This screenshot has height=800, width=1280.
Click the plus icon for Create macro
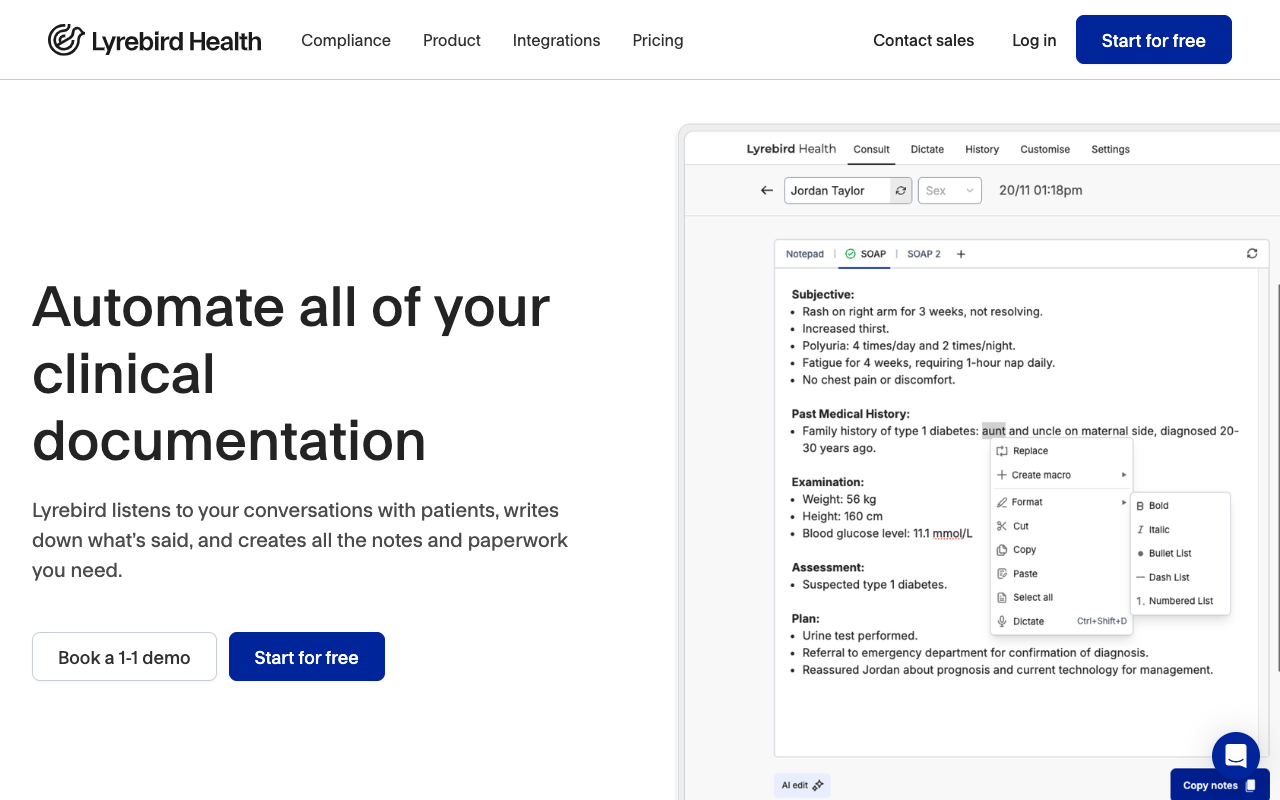1002,475
